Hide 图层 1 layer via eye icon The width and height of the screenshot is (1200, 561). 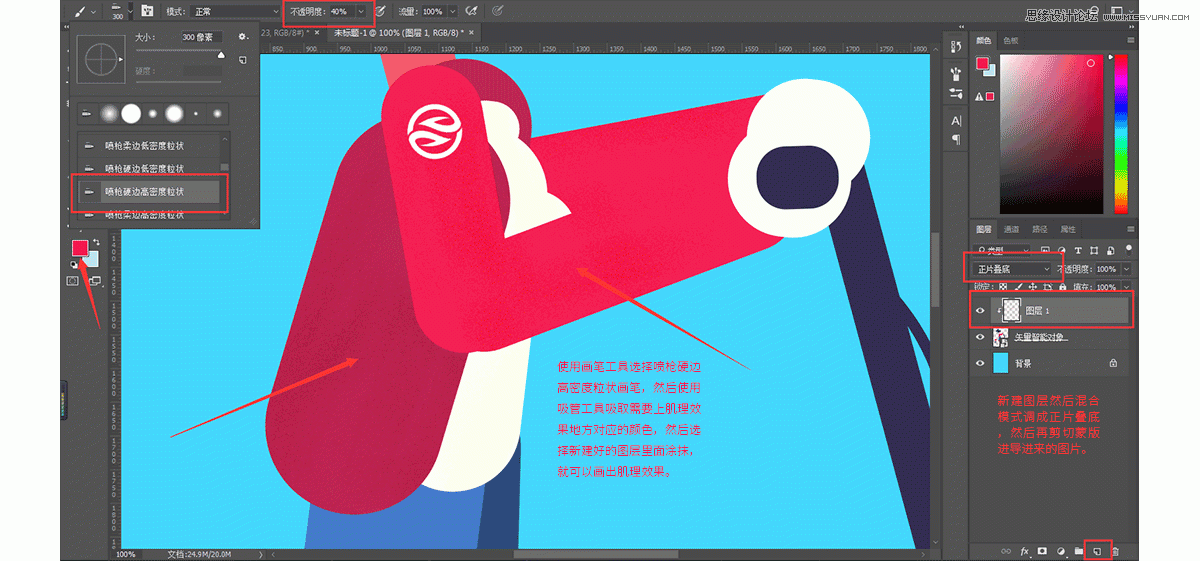(980, 311)
